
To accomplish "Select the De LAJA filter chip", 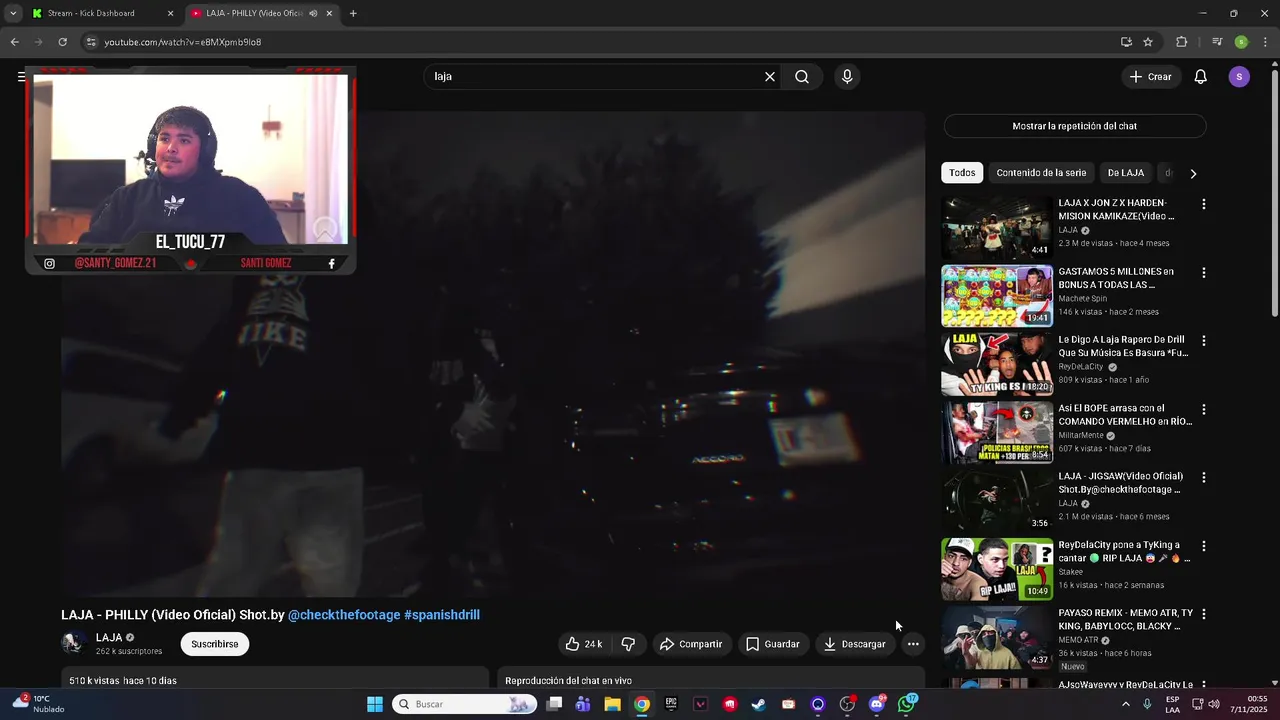I will 1126,173.
